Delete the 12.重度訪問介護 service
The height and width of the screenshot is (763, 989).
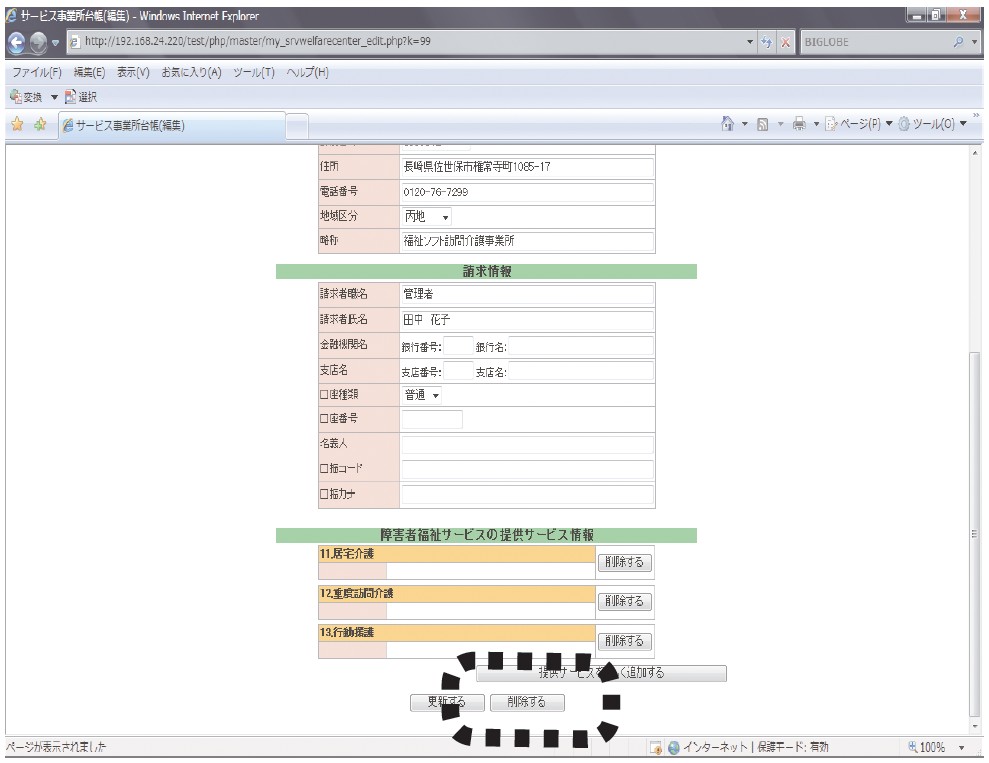[x=624, y=601]
